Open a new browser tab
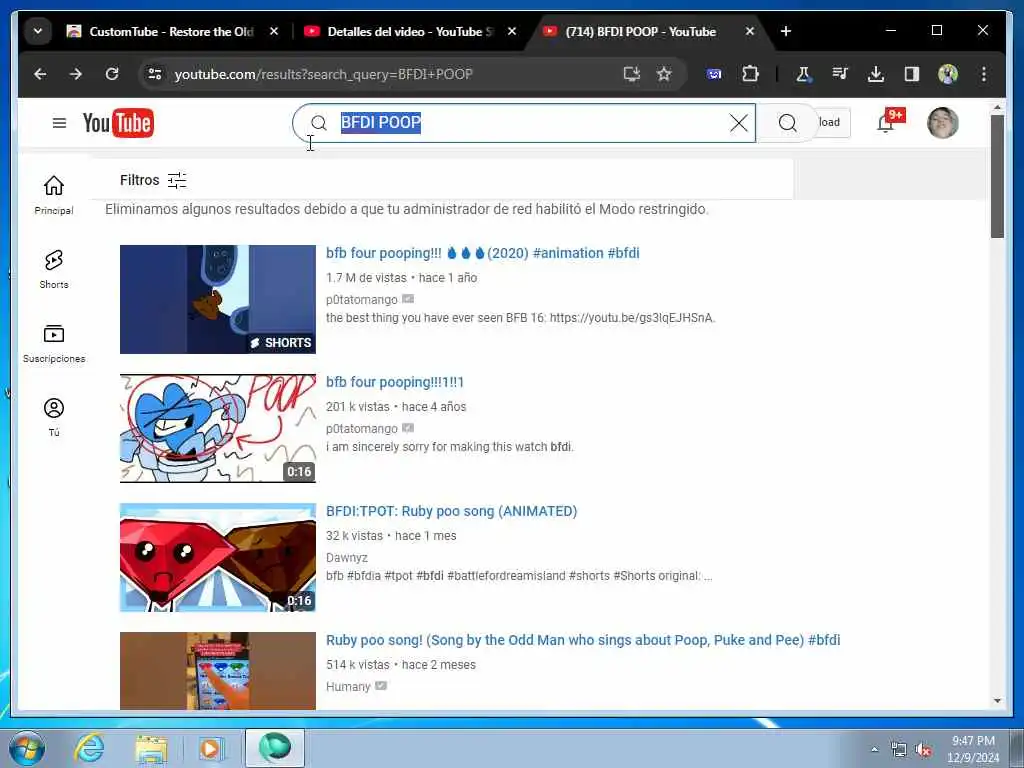Screen dimensions: 1024x768 pos(786,31)
